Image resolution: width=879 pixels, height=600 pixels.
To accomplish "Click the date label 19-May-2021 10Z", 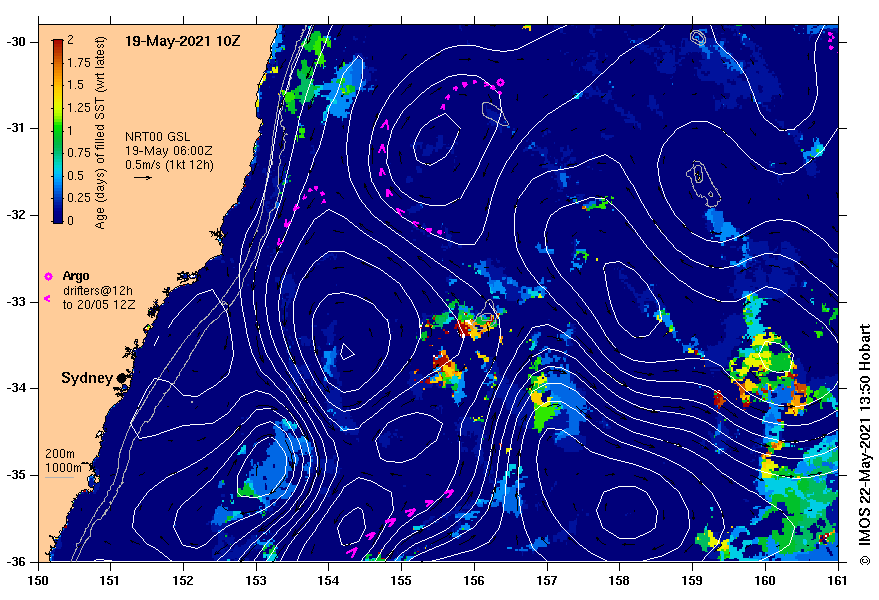I will click(183, 41).
